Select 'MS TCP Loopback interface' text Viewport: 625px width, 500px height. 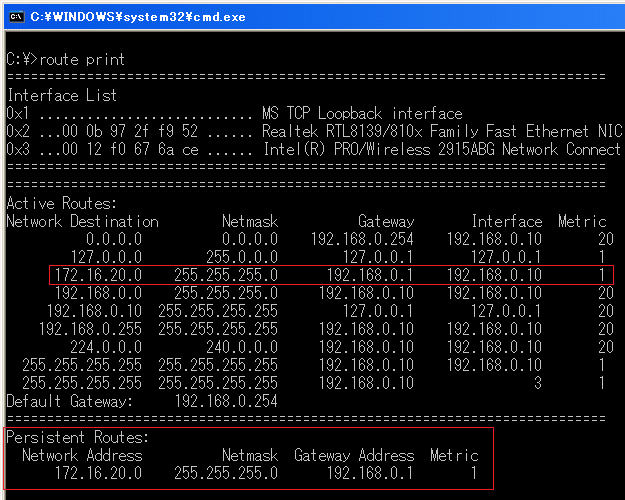(362, 113)
